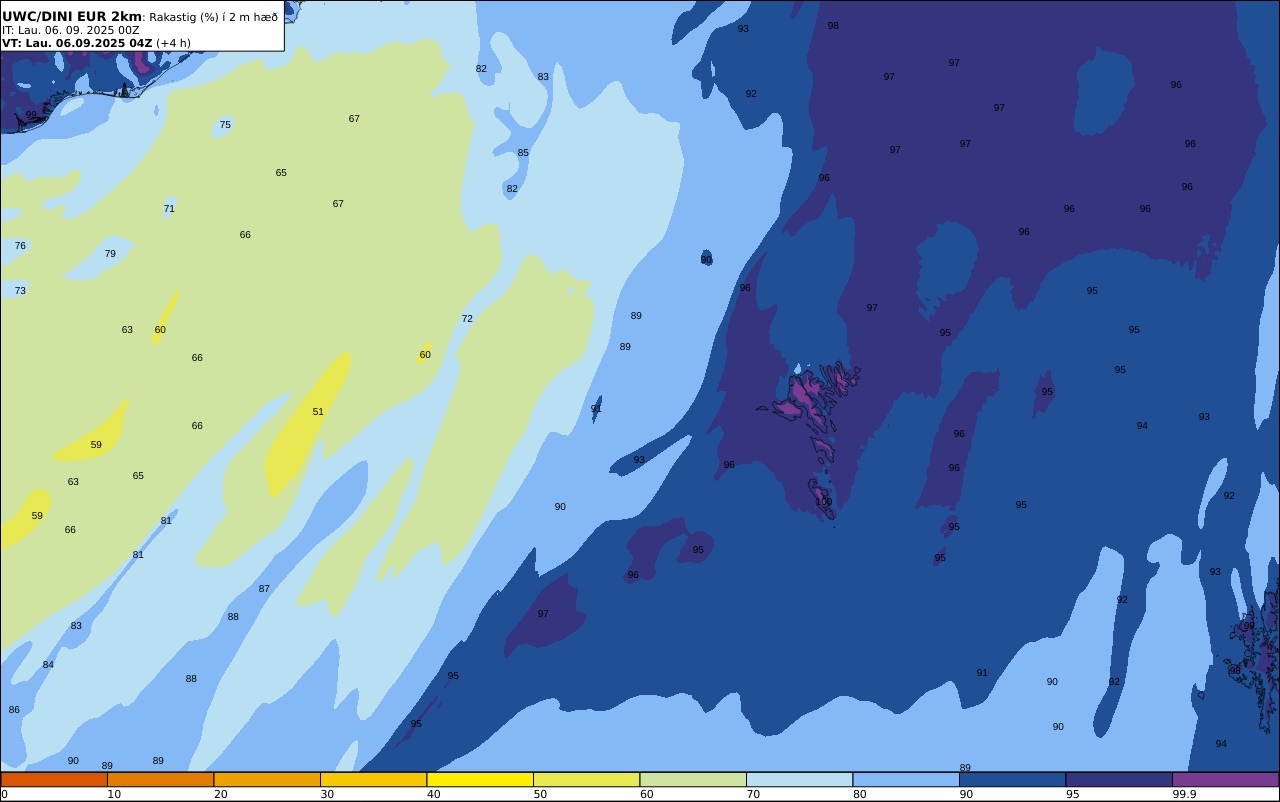Click the '99.9' legend tick label
Screen dimensions: 1280x802
tap(1185, 794)
